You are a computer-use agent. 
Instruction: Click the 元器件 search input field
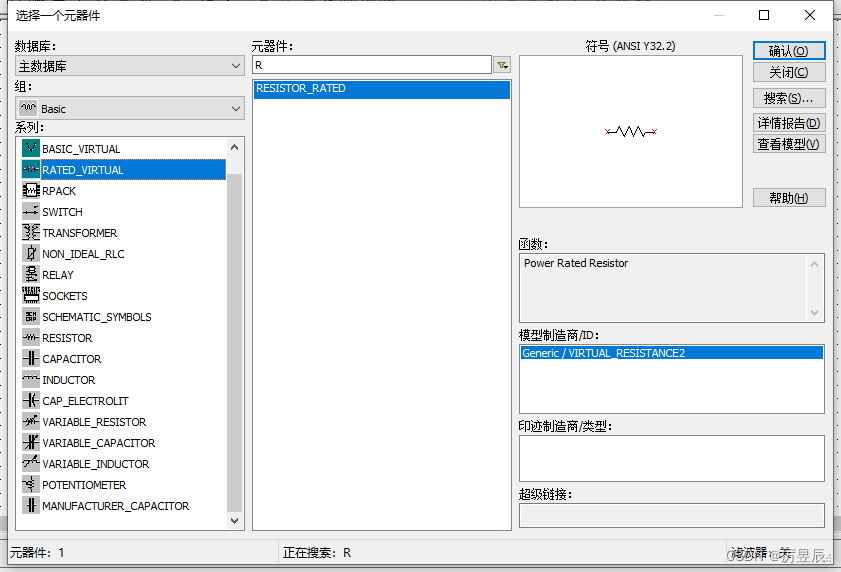click(x=371, y=64)
